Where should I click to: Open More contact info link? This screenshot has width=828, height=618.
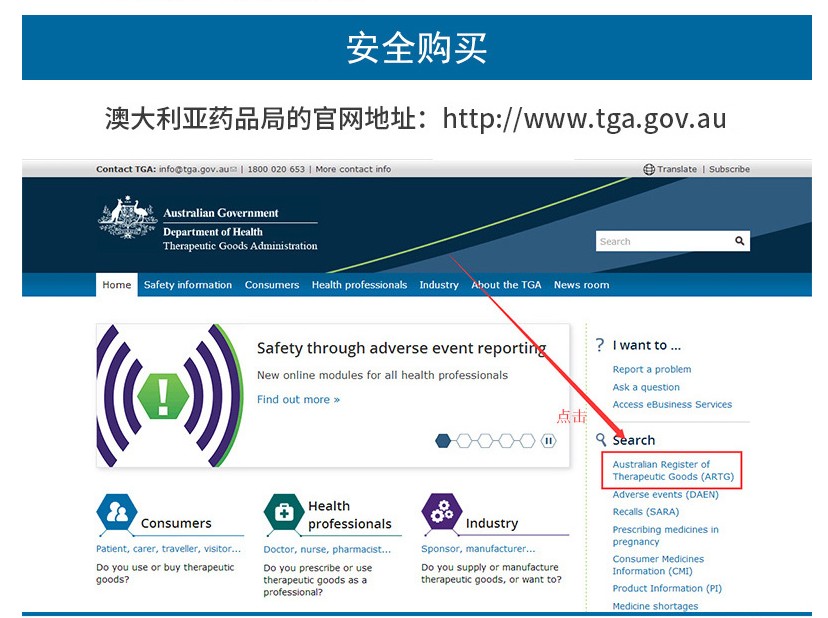[x=353, y=169]
